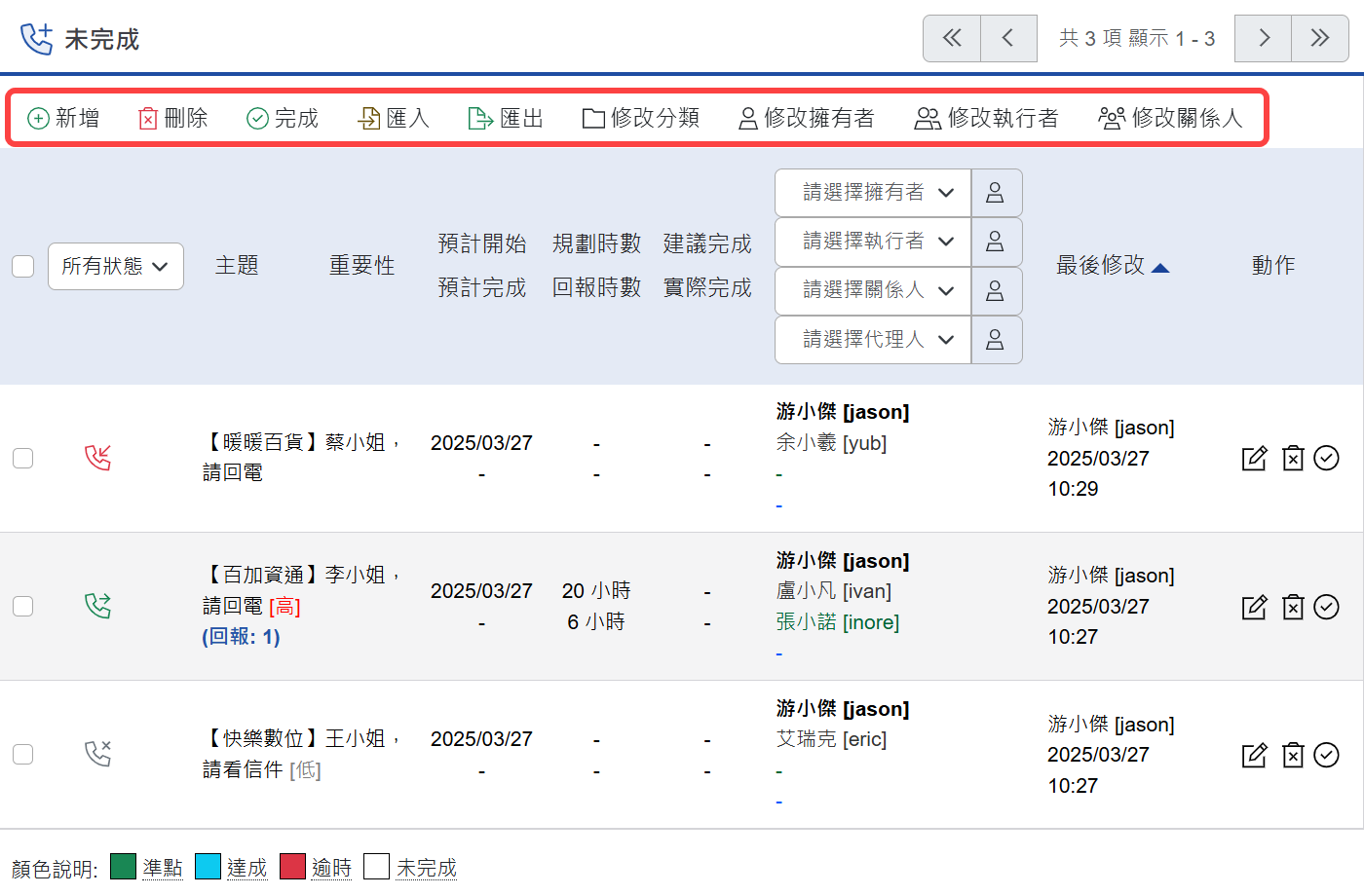Click the red 逾時 color swatch

292,867
